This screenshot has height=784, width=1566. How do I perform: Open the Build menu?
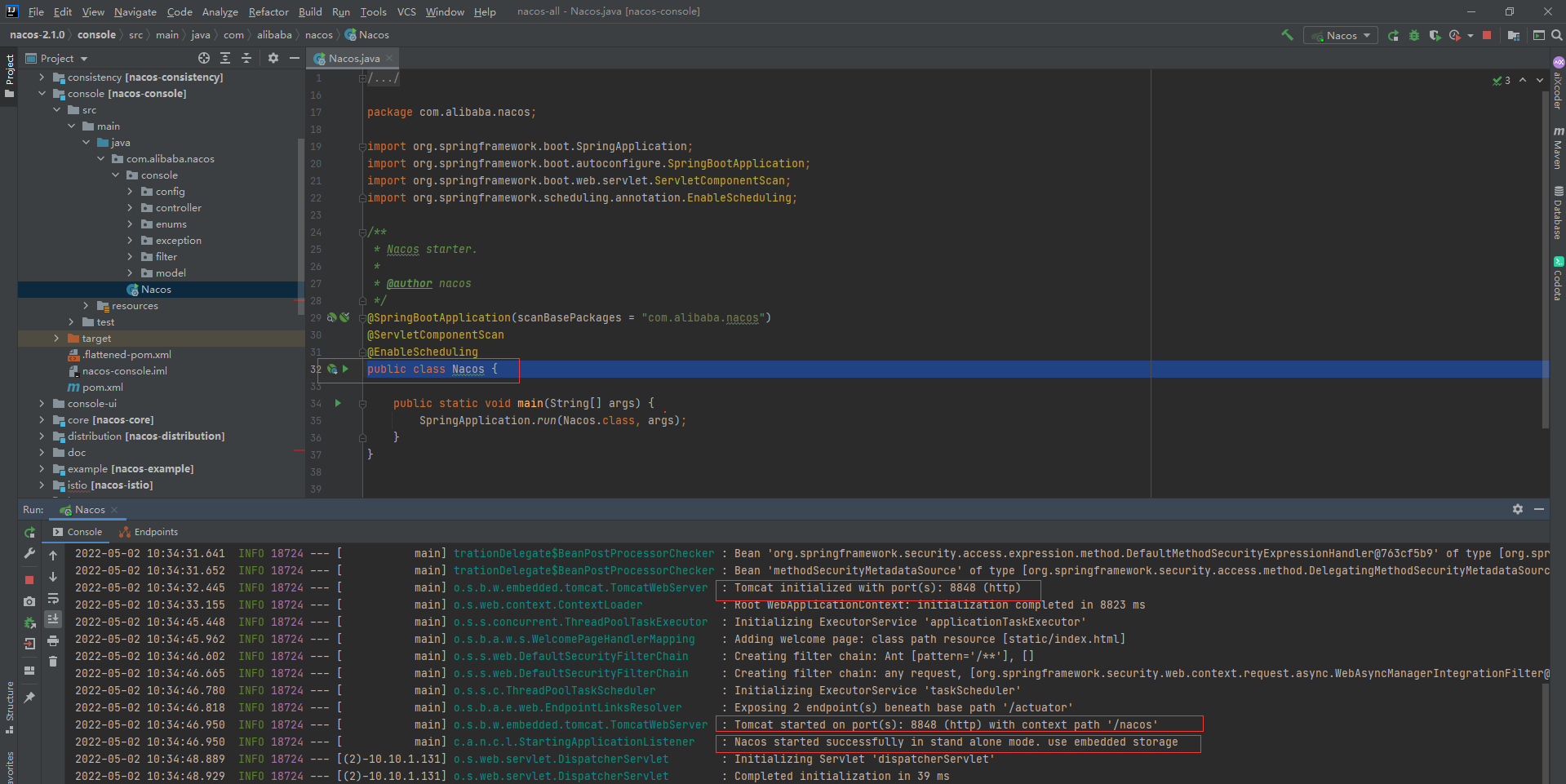[x=310, y=11]
